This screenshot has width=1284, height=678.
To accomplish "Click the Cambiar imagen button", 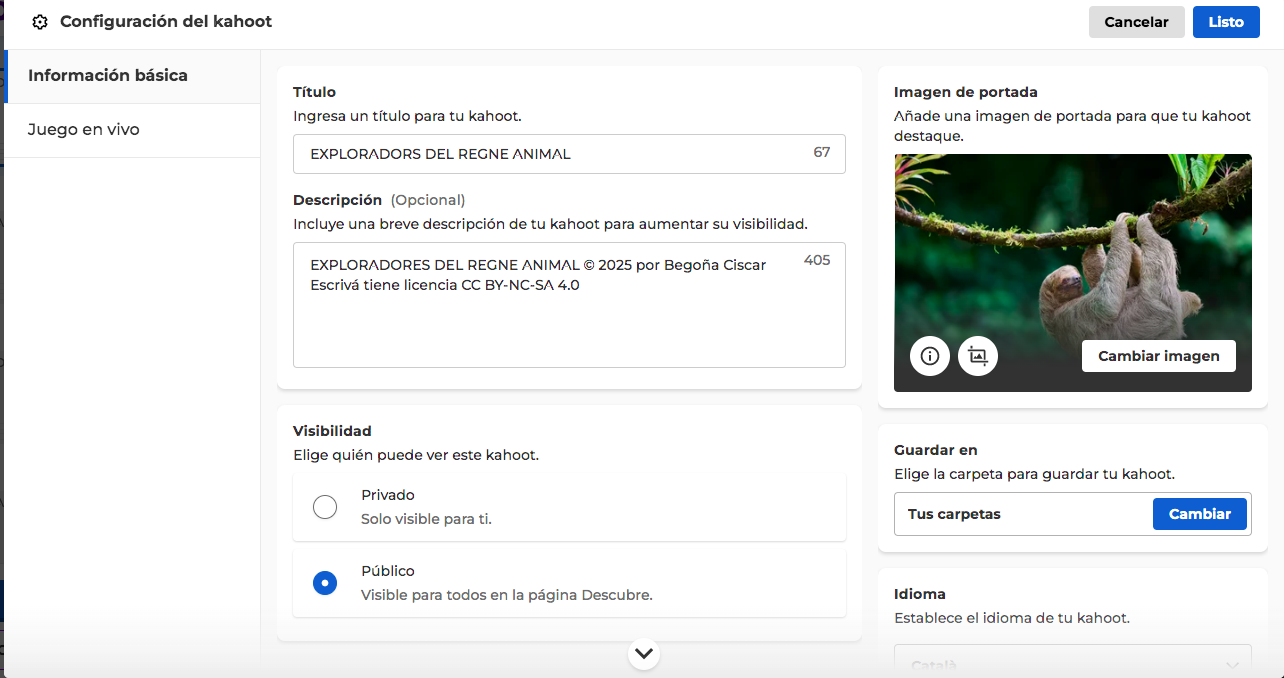I will [1158, 356].
